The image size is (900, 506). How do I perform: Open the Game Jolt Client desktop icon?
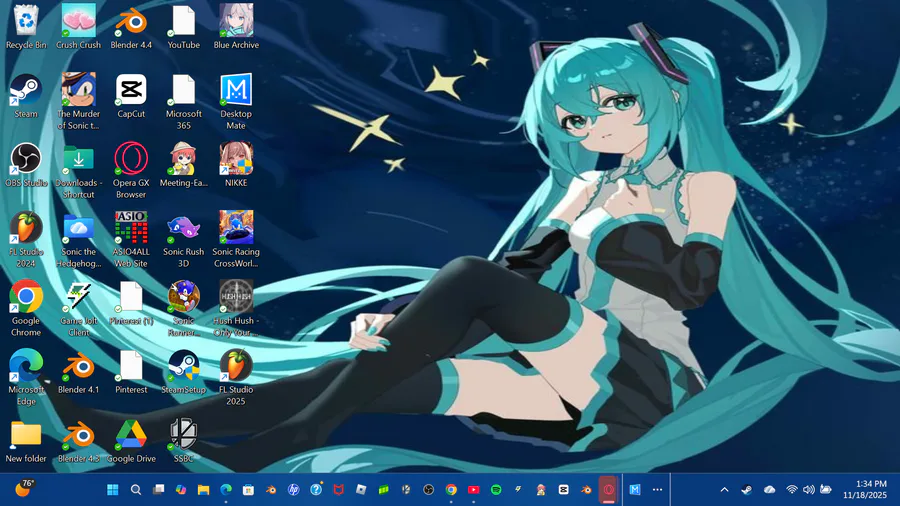[79, 309]
